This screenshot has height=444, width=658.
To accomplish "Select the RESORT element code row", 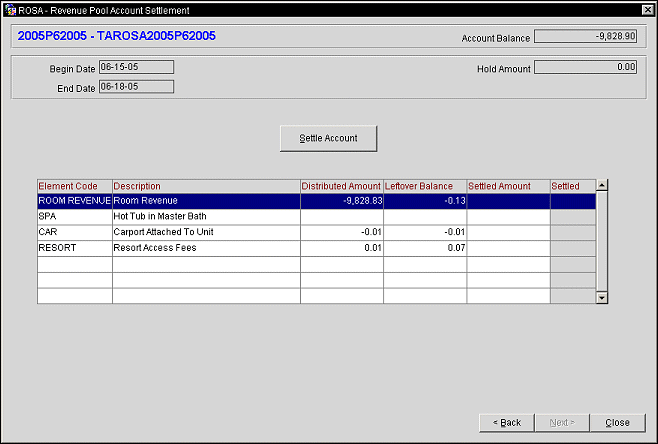I will tap(74, 248).
